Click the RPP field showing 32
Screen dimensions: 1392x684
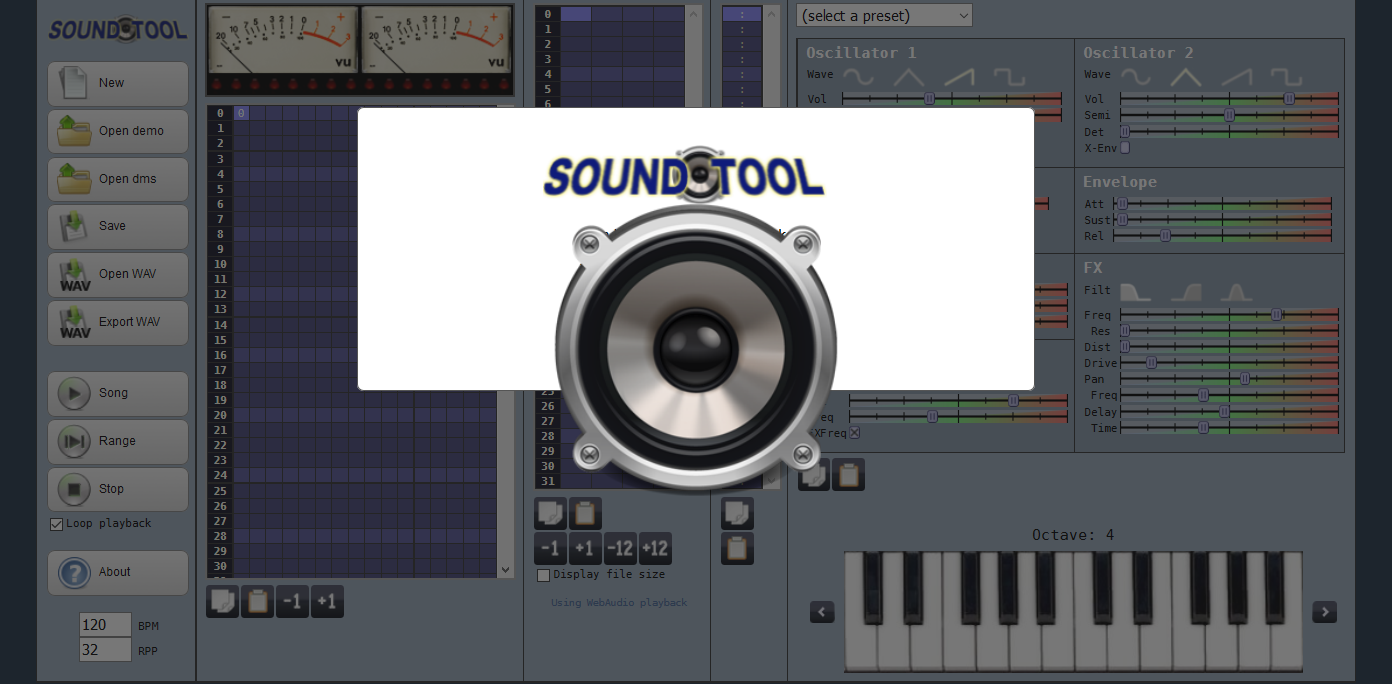click(105, 650)
